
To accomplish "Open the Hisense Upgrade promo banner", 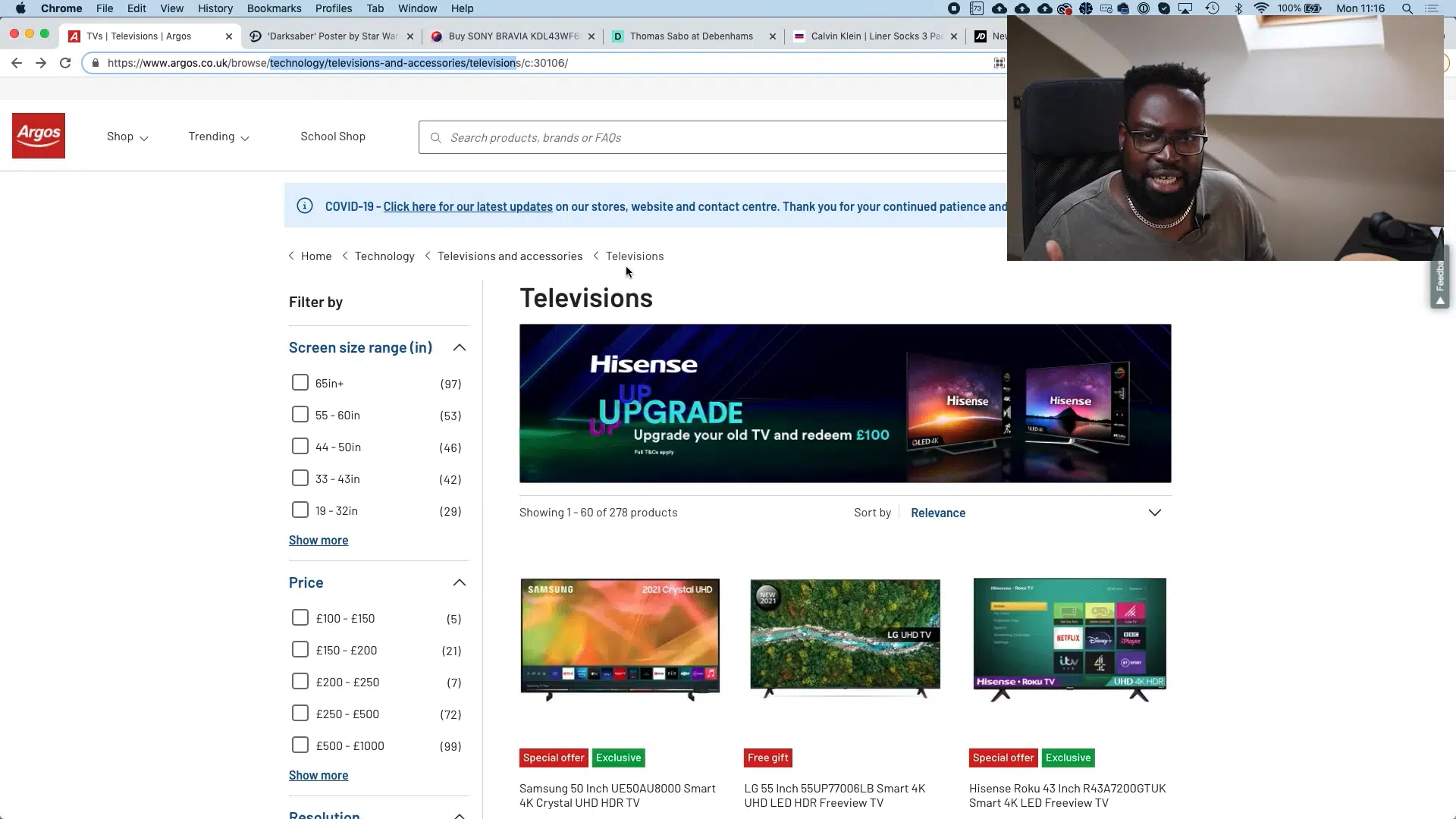I will pos(845,403).
